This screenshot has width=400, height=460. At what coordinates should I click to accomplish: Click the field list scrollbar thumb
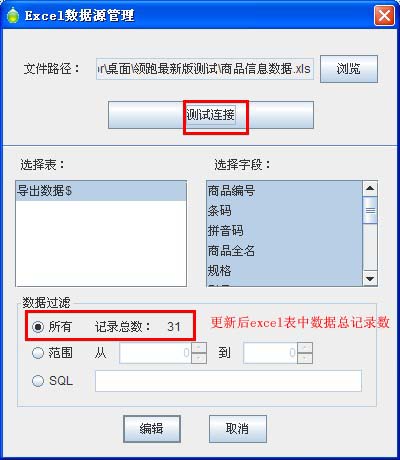click(x=370, y=210)
